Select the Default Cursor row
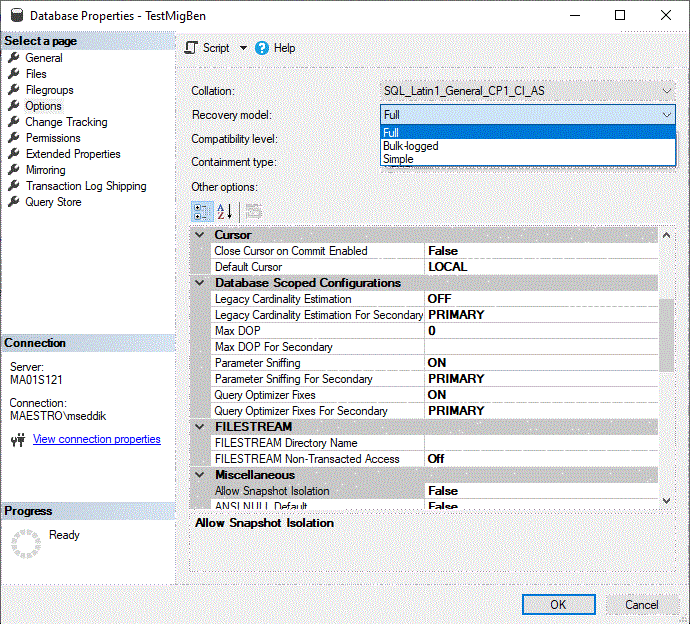Screen dimensions: 690x624 point(435,267)
